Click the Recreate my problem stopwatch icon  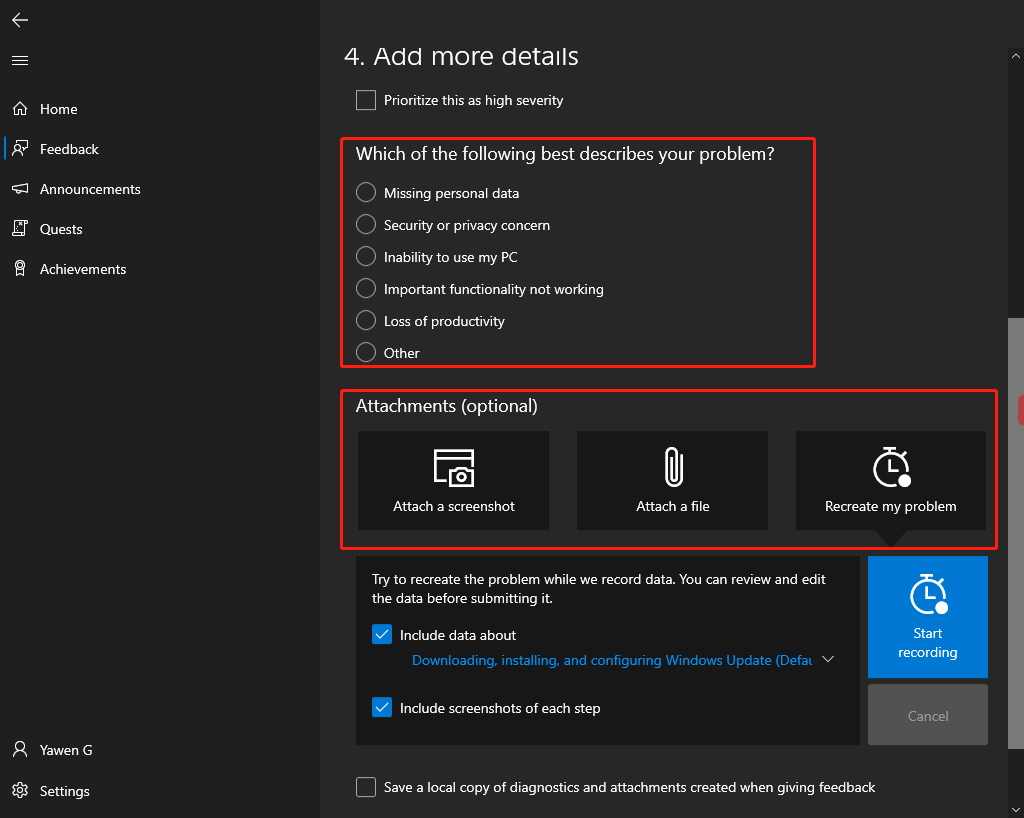pos(890,467)
